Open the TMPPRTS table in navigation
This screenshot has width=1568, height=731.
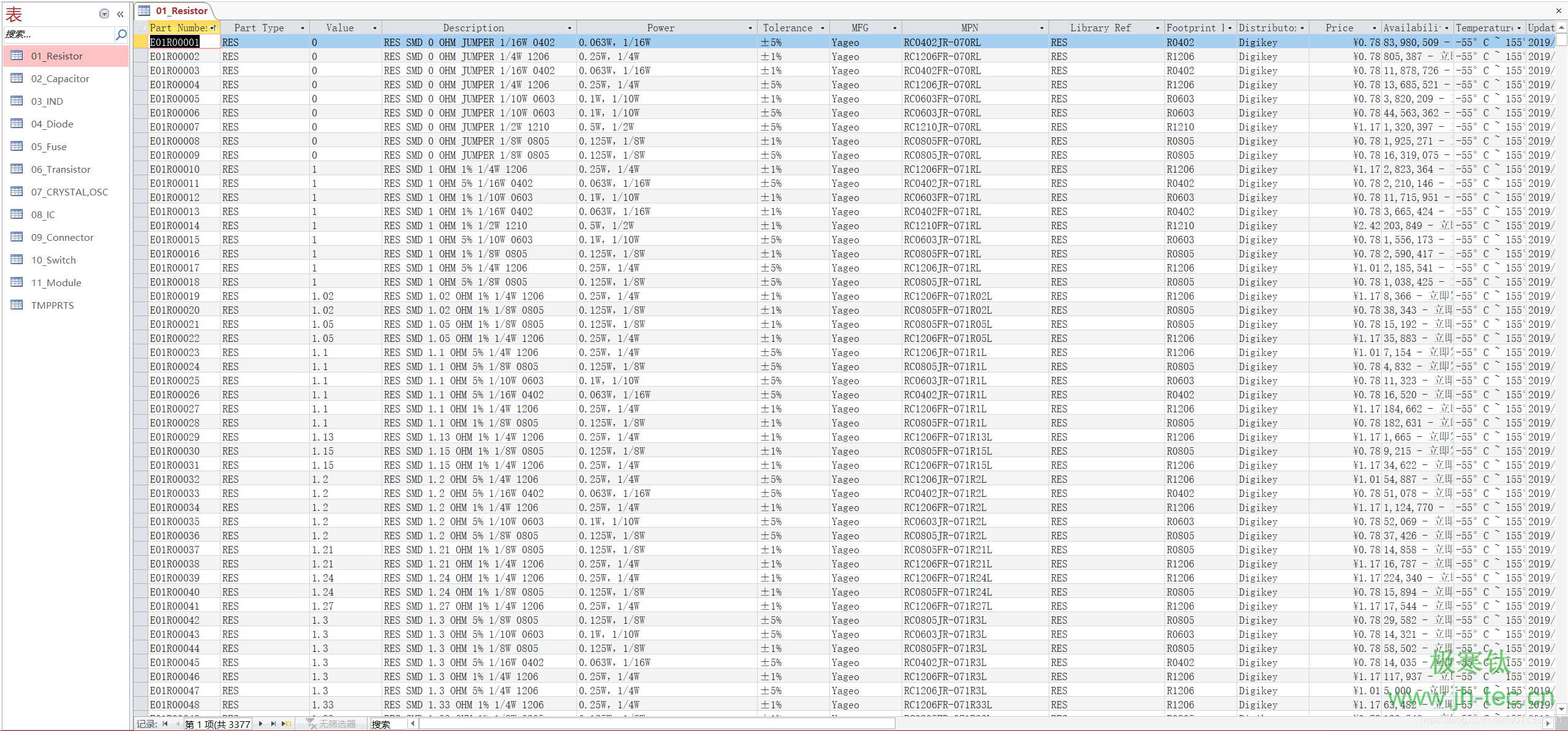52,305
